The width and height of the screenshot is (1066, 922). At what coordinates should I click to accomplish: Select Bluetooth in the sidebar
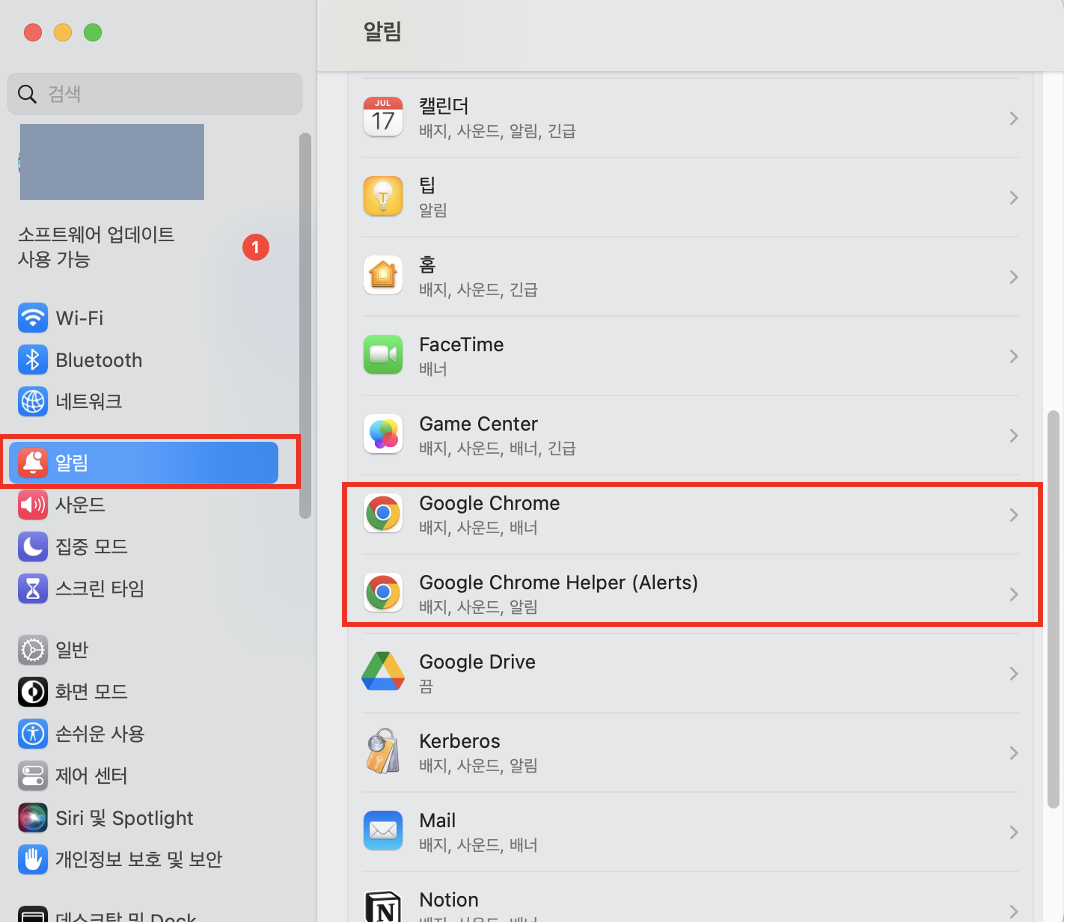coord(143,360)
